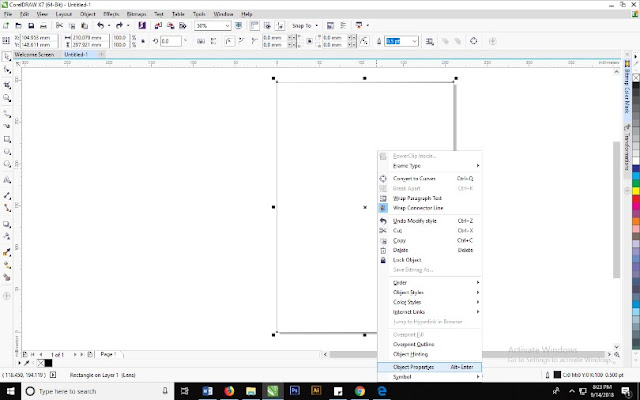Click the Open file icon
The image size is (640, 400).
[x=18, y=26]
